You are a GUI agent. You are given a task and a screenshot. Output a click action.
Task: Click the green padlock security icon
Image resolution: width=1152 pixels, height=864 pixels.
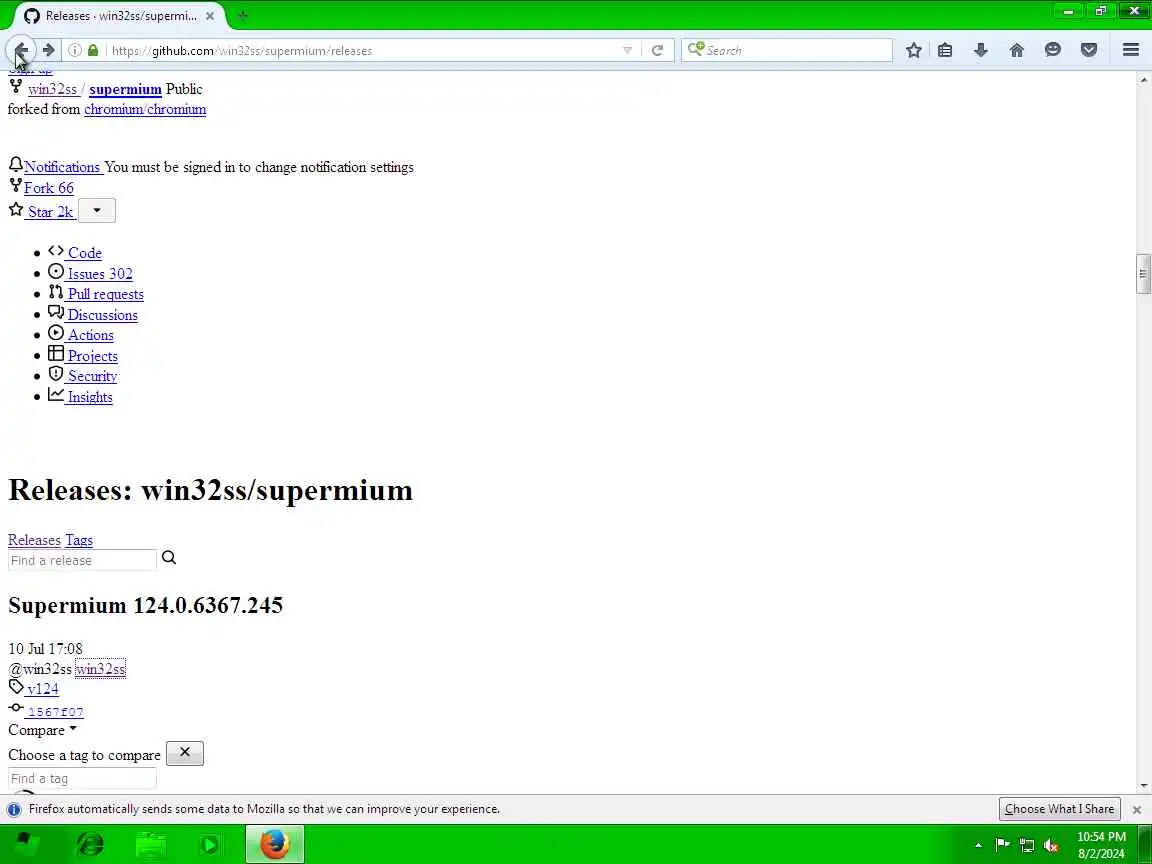point(93,50)
